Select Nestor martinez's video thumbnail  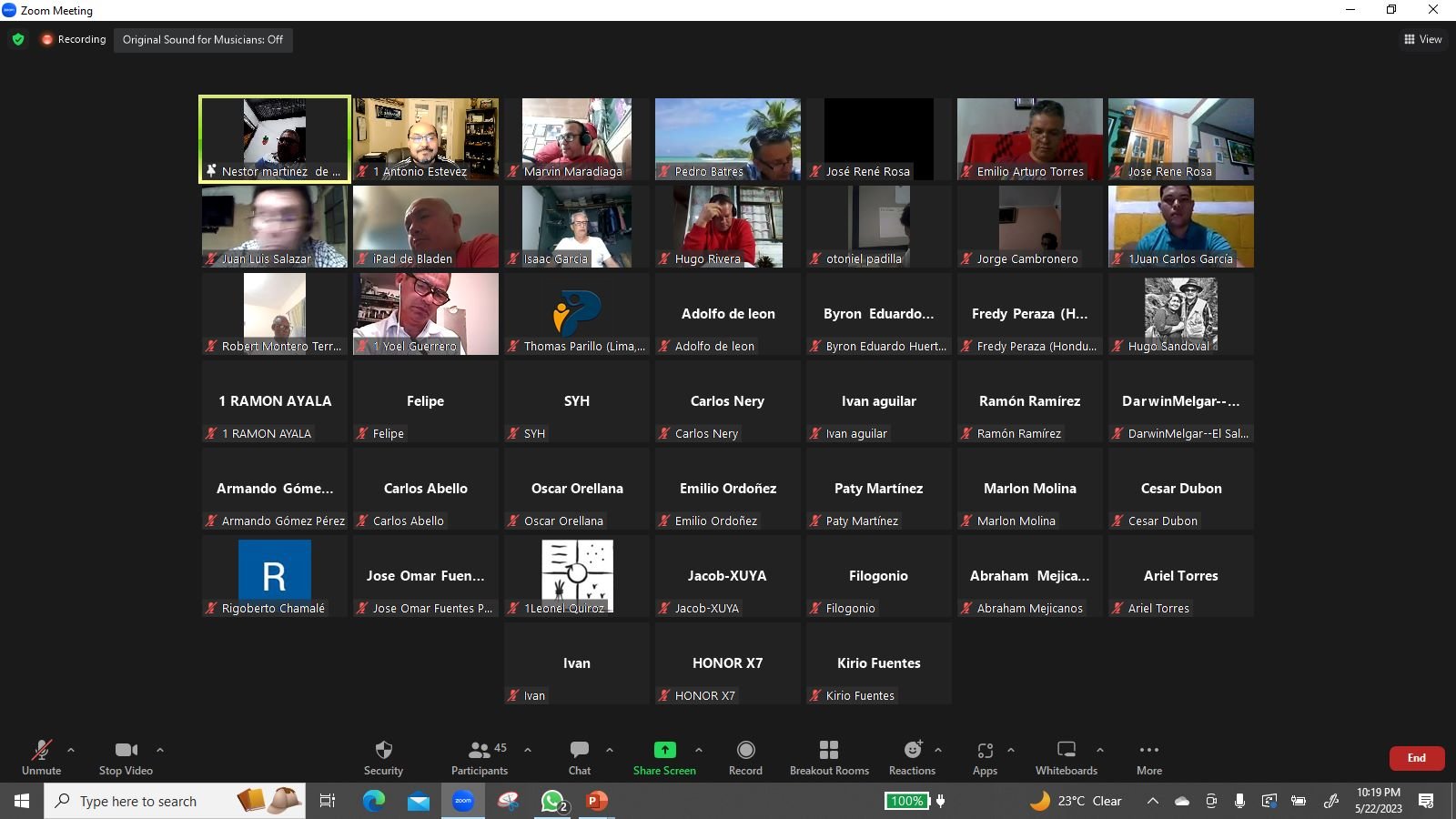point(274,136)
